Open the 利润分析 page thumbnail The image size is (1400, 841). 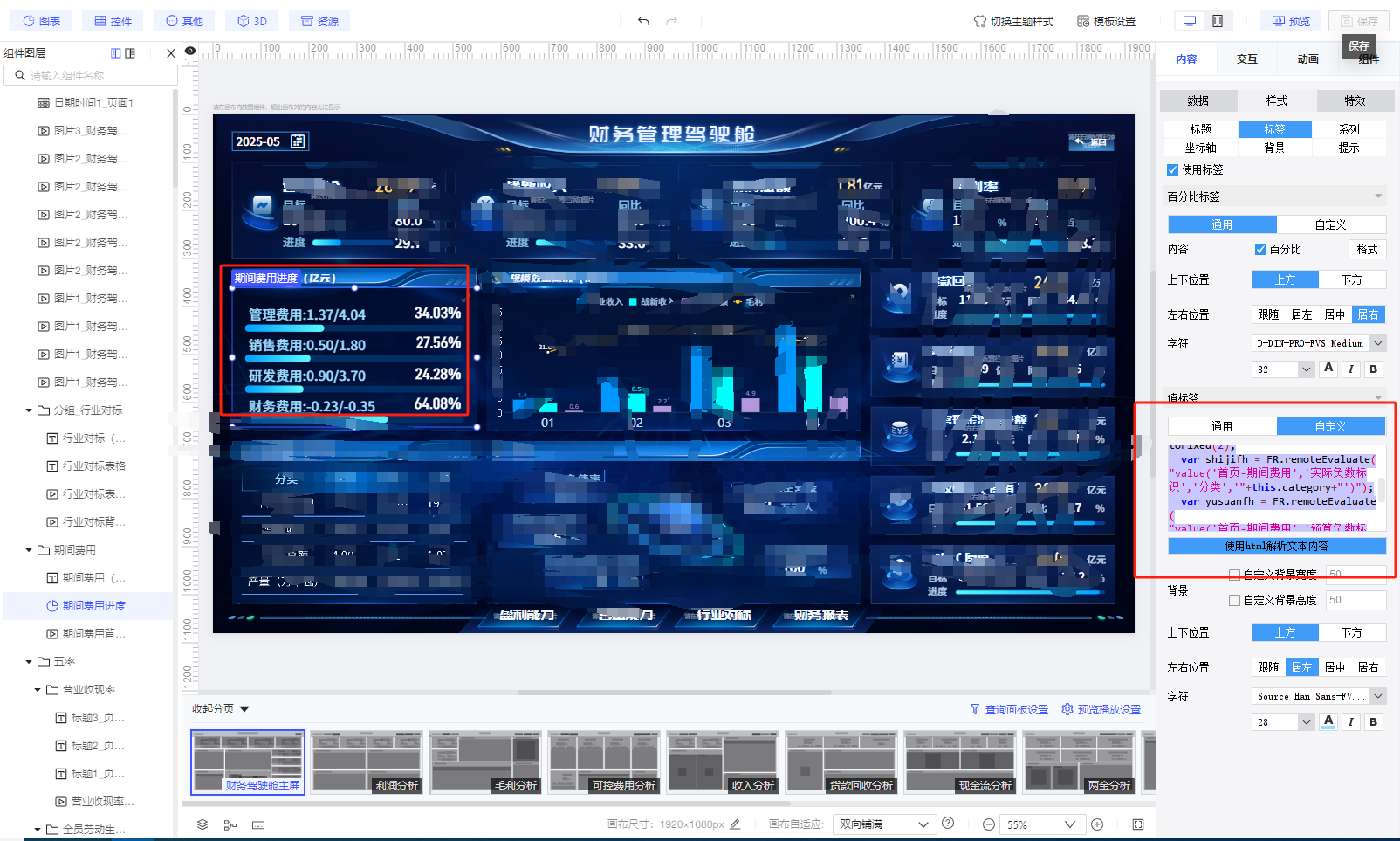[x=367, y=762]
